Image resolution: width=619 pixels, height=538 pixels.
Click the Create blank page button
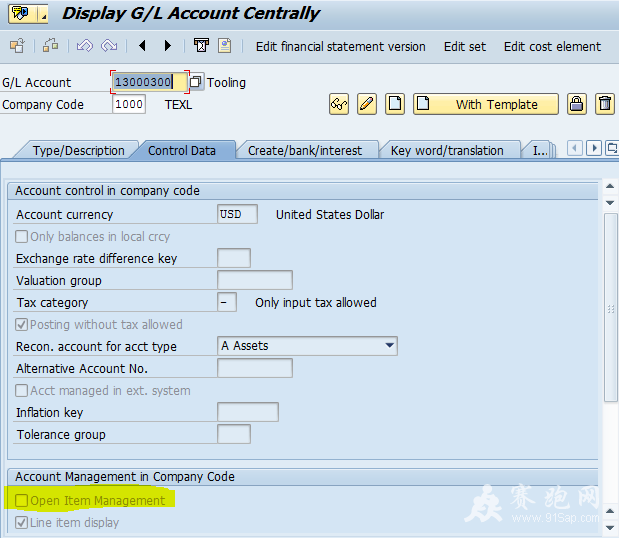(395, 104)
